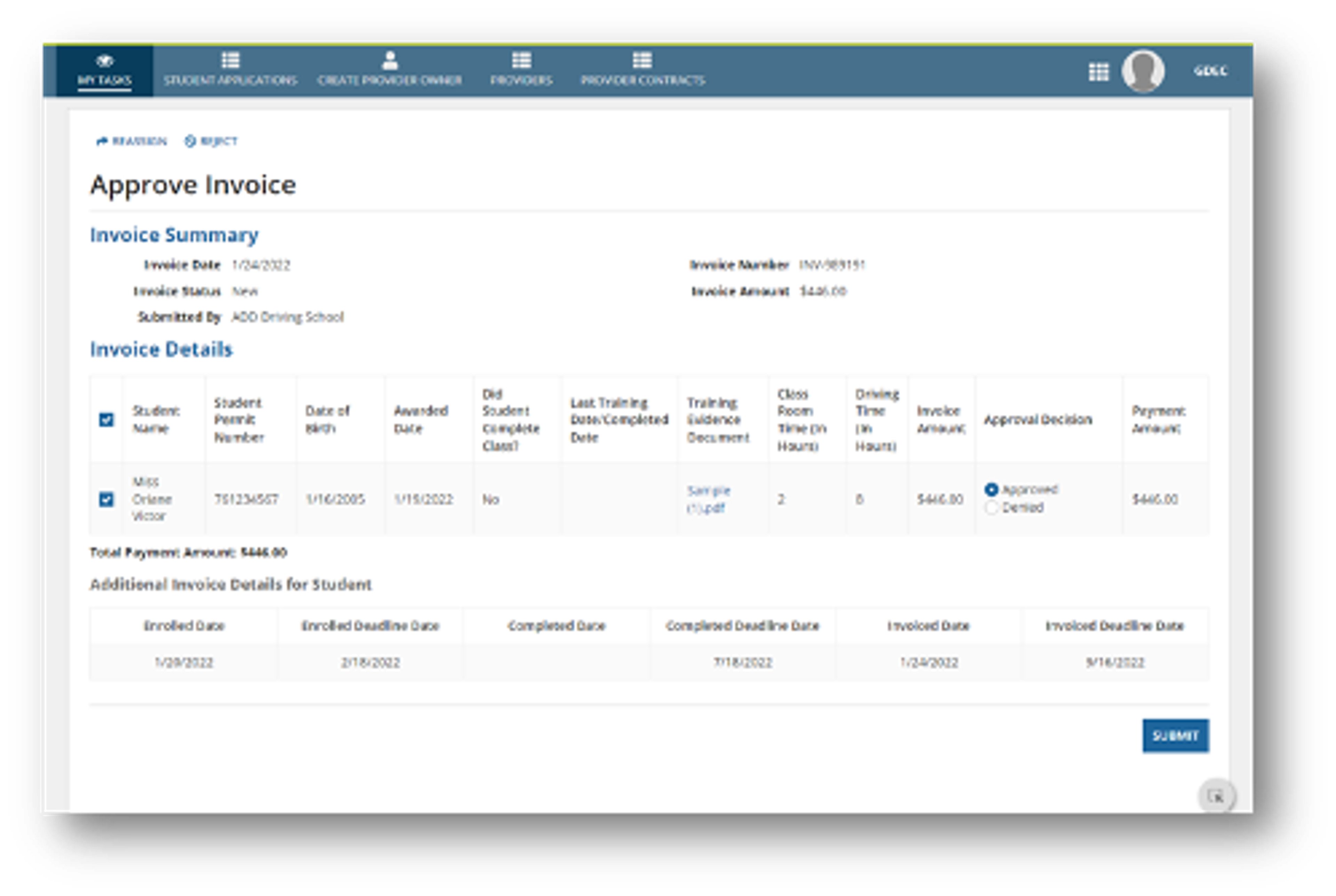Viewport: 1336px width, 896px height.
Task: Click the Create Provider Owner person icon
Action: pos(390,60)
